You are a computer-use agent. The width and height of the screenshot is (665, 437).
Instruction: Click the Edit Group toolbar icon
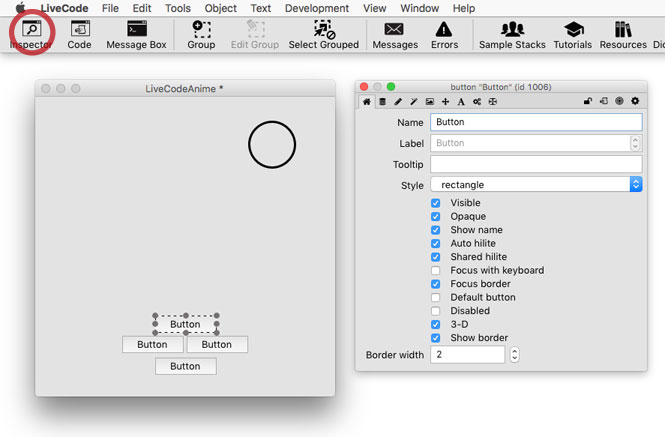pos(255,34)
